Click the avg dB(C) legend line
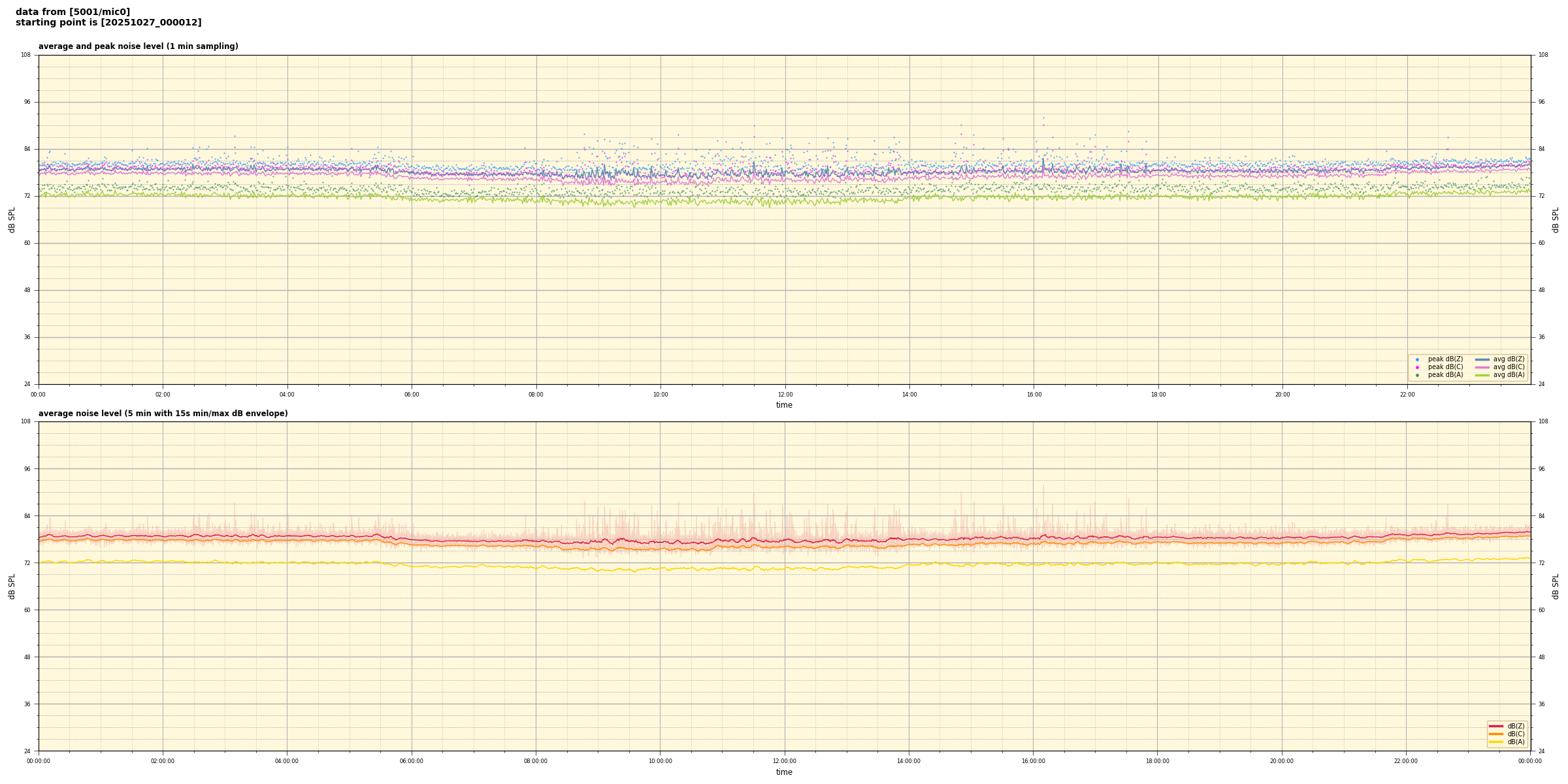This screenshot has height=784, width=1568. 1482,367
